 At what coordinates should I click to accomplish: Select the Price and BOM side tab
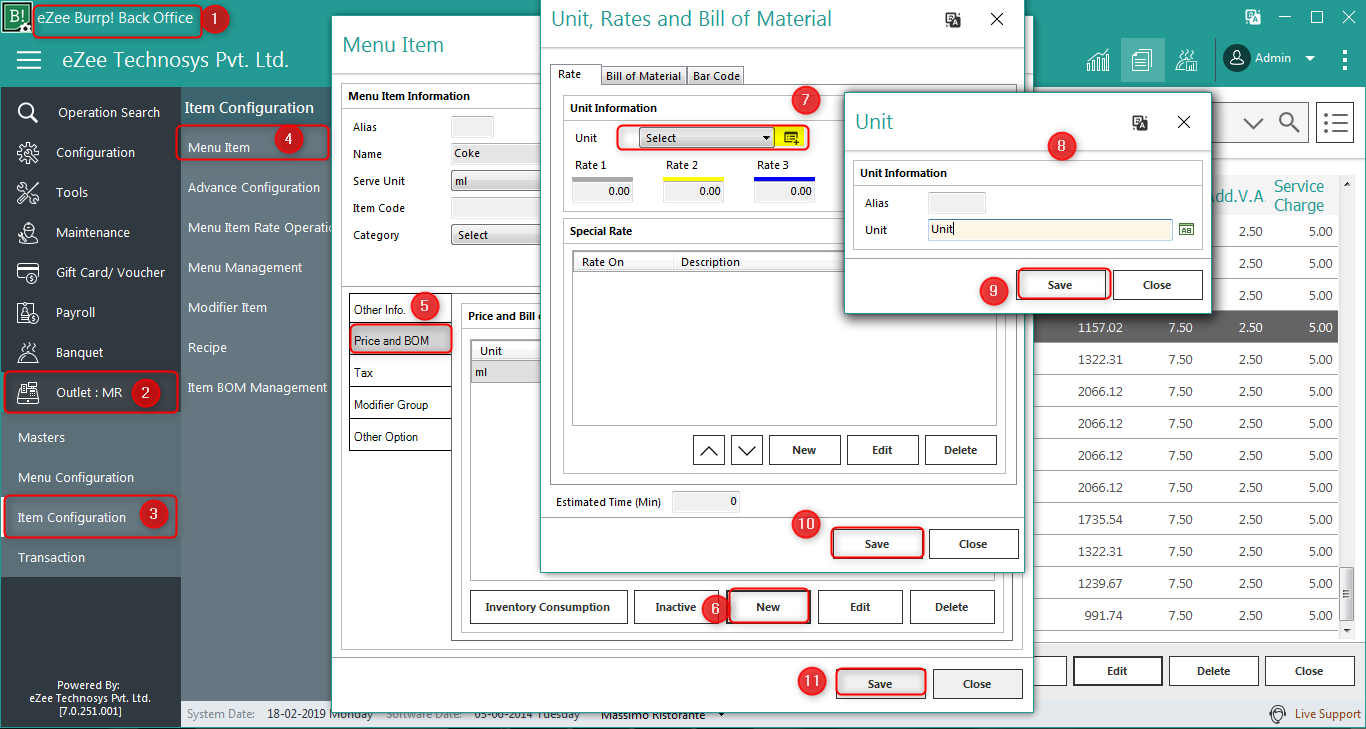[400, 341]
